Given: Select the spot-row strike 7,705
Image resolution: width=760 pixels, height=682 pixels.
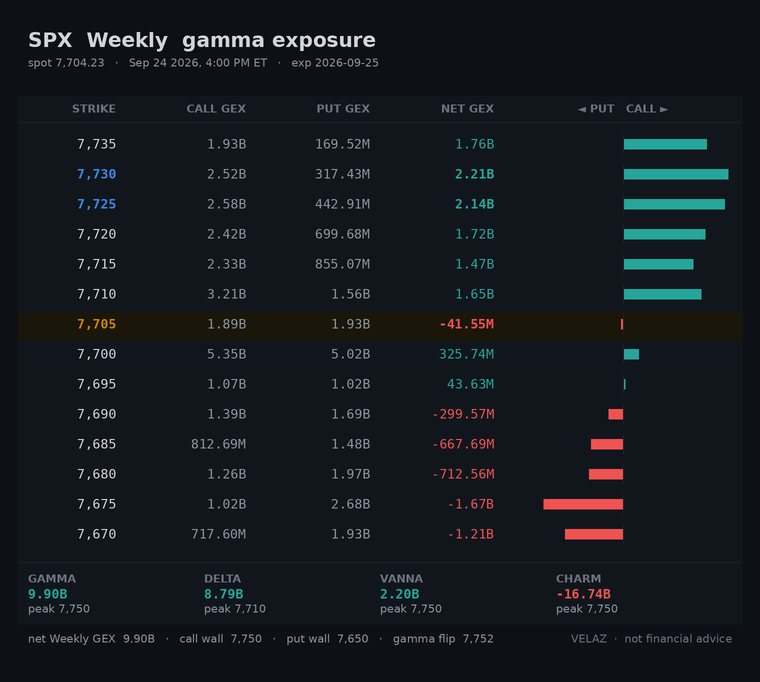Looking at the screenshot, I should point(96,324).
